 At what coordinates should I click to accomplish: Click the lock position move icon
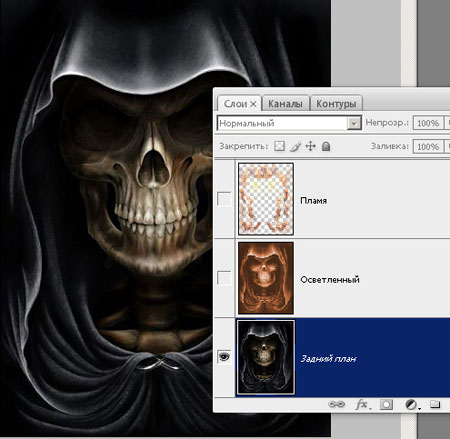310,146
